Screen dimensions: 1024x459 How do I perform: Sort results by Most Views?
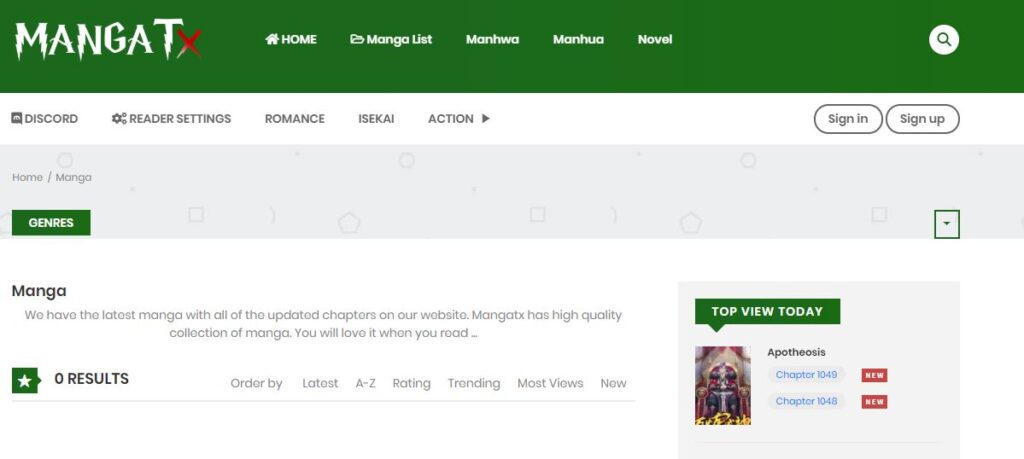550,384
